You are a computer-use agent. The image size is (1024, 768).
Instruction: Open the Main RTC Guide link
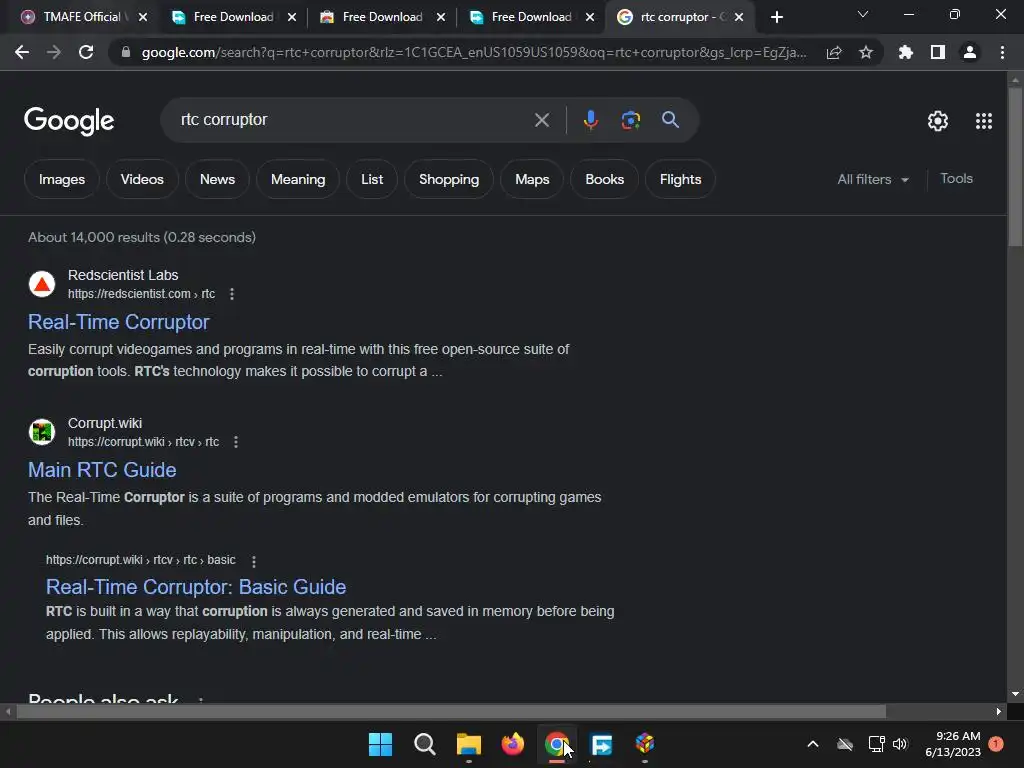pyautogui.click(x=102, y=470)
